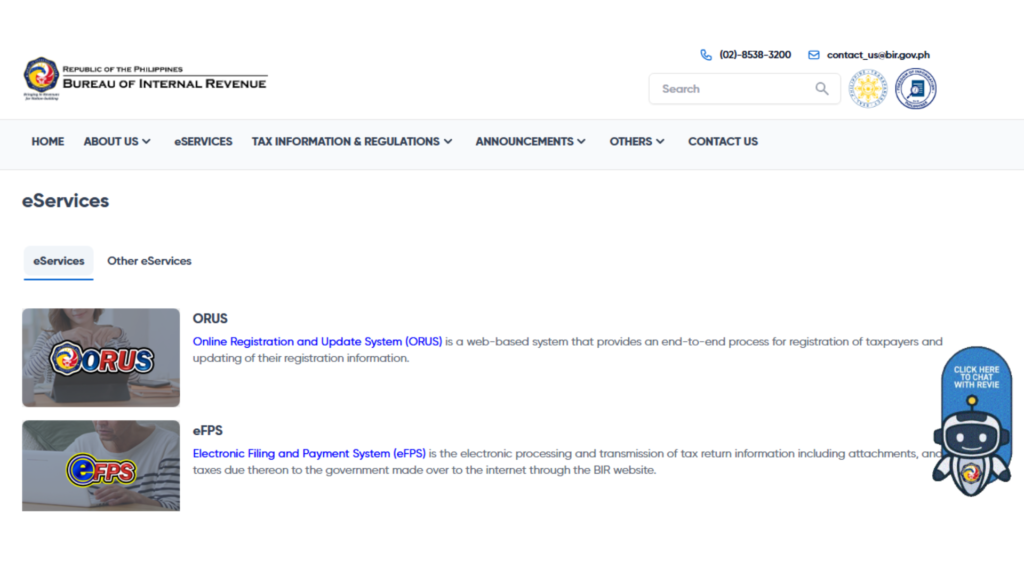The width and height of the screenshot is (1024, 576).
Task: Click the eFPS heading text
Action: click(208, 430)
